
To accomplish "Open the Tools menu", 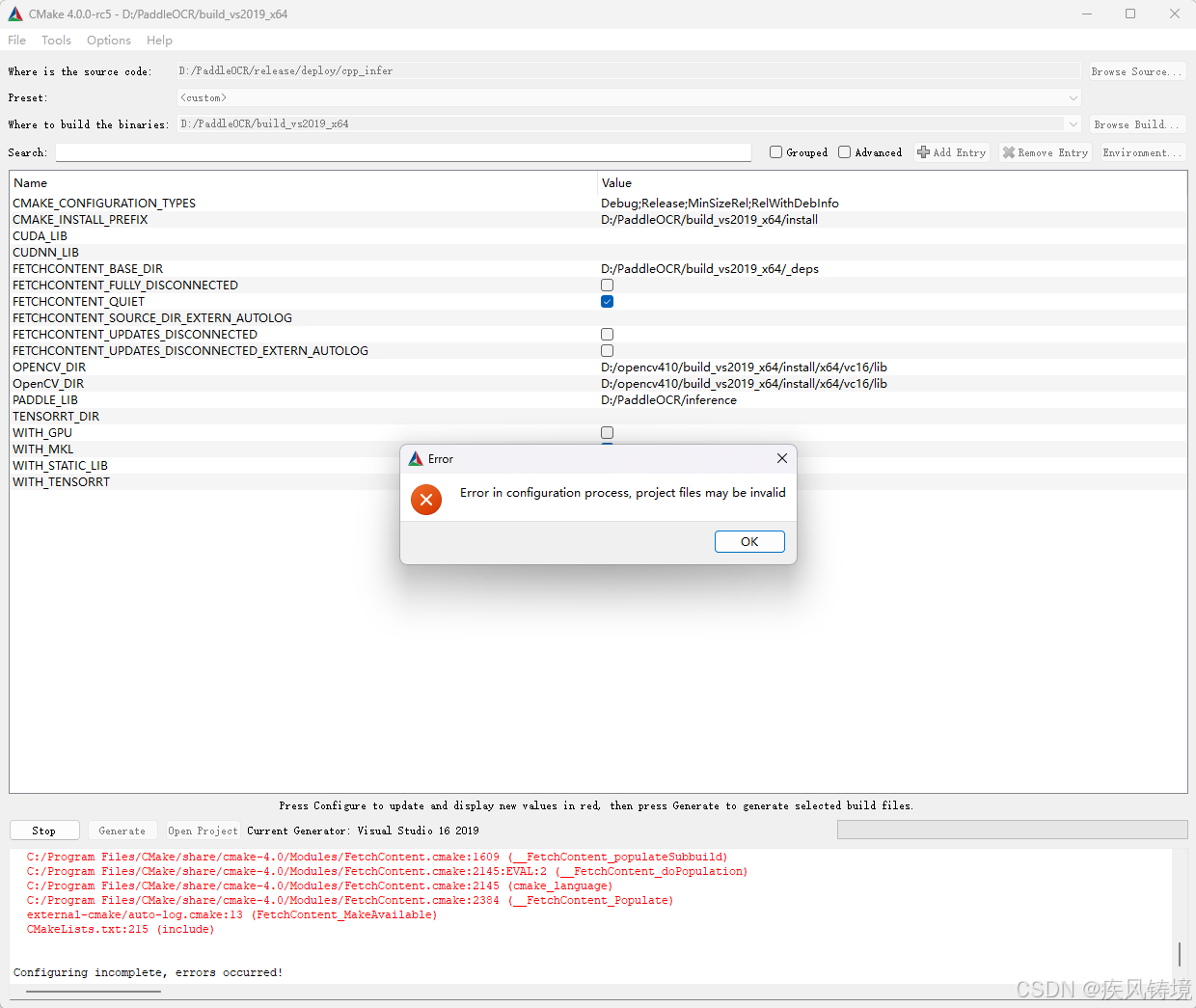I will pyautogui.click(x=56, y=41).
